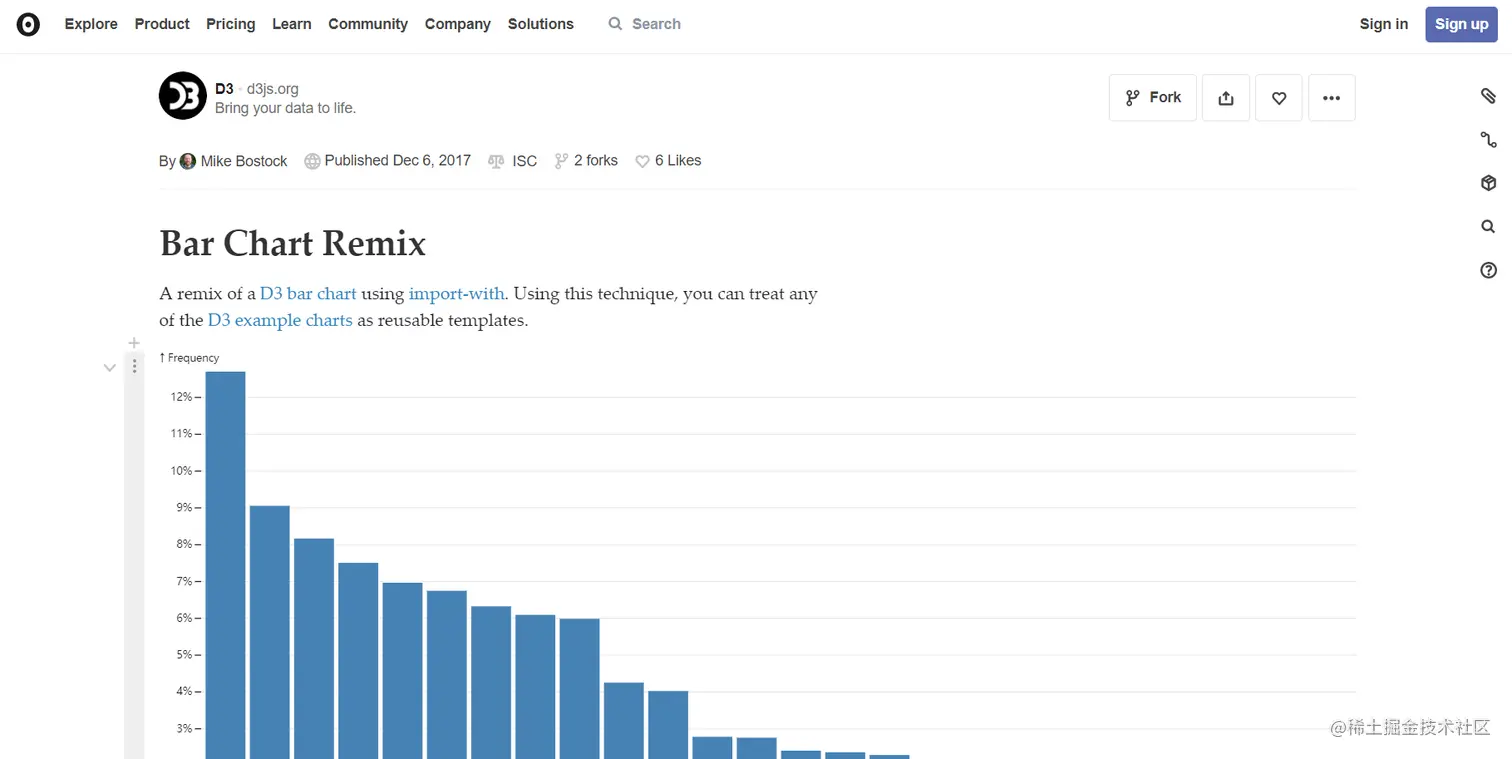Click the 'Bring your data to life.' tagline
This screenshot has height=759, width=1512.
tap(285, 108)
